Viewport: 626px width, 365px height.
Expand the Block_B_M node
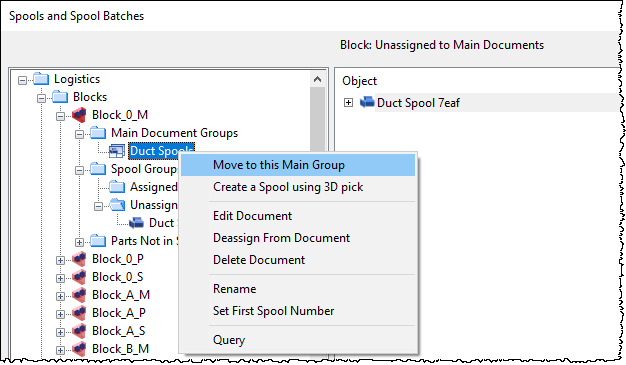pyautogui.click(x=60, y=350)
